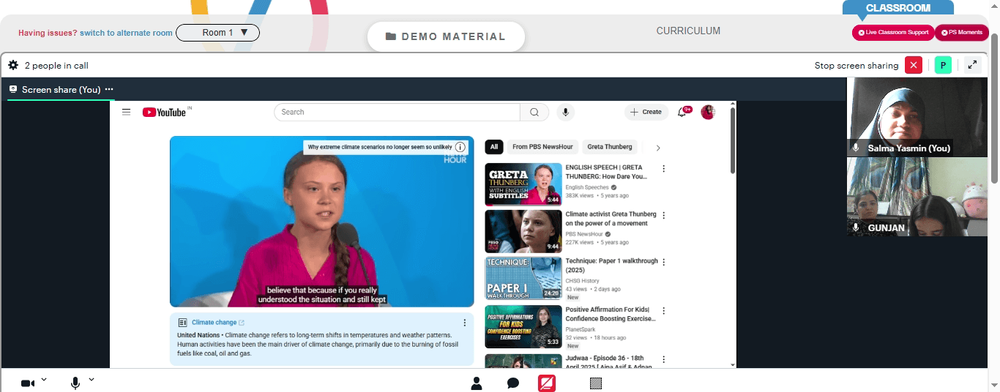Click the gray square icon in bottom bar
This screenshot has width=1000, height=392.
596,383
